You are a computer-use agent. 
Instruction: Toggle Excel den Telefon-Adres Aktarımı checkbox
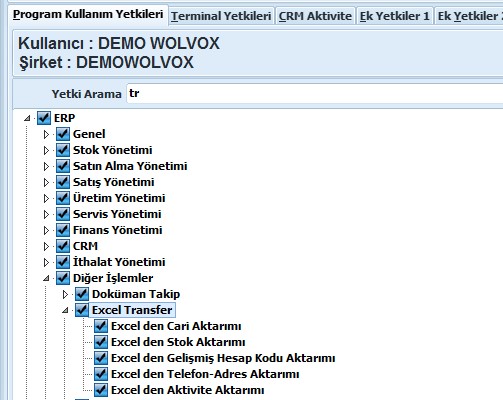click(x=101, y=374)
